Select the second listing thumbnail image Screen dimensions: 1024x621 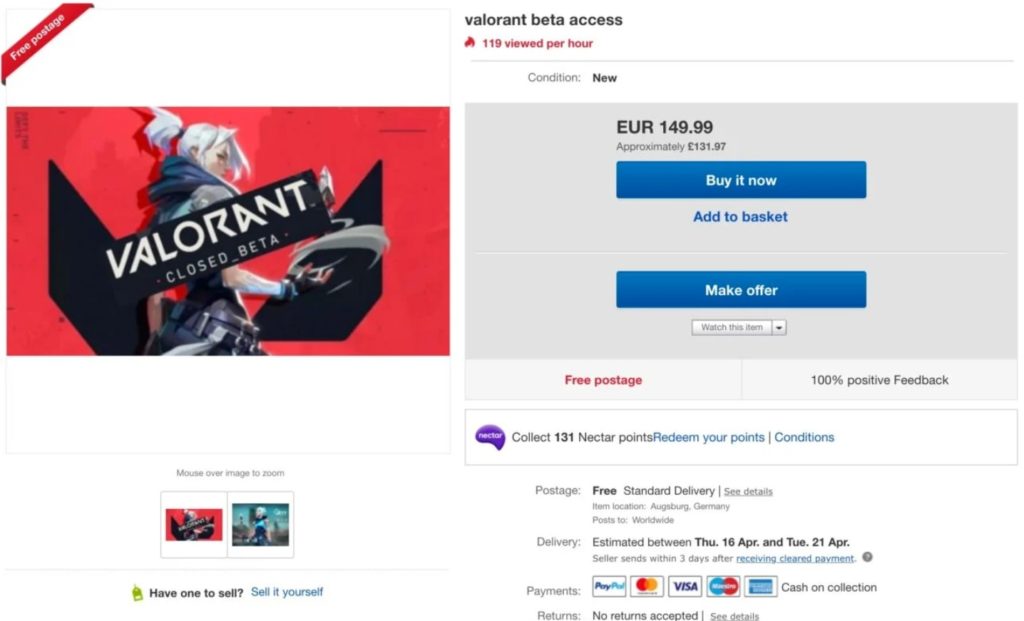260,525
